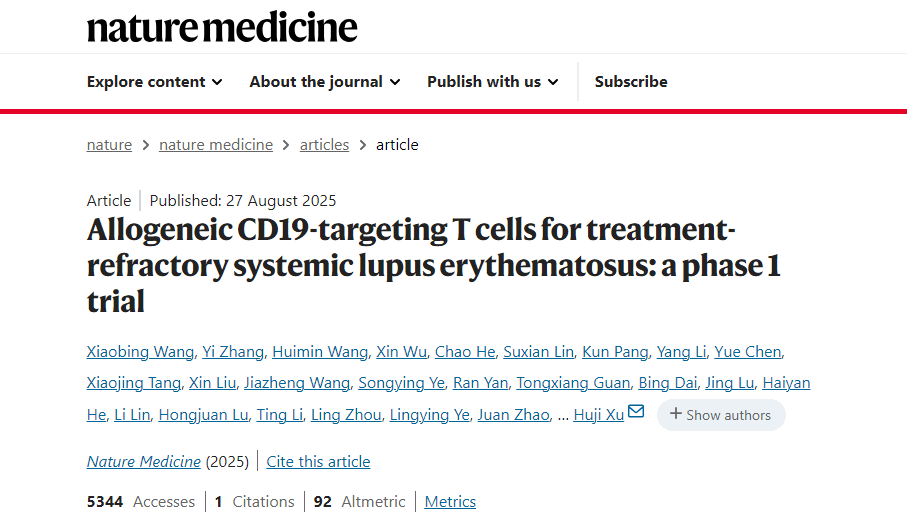Click the nature medicine logo
Screen dimensions: 907x532
point(222,26)
